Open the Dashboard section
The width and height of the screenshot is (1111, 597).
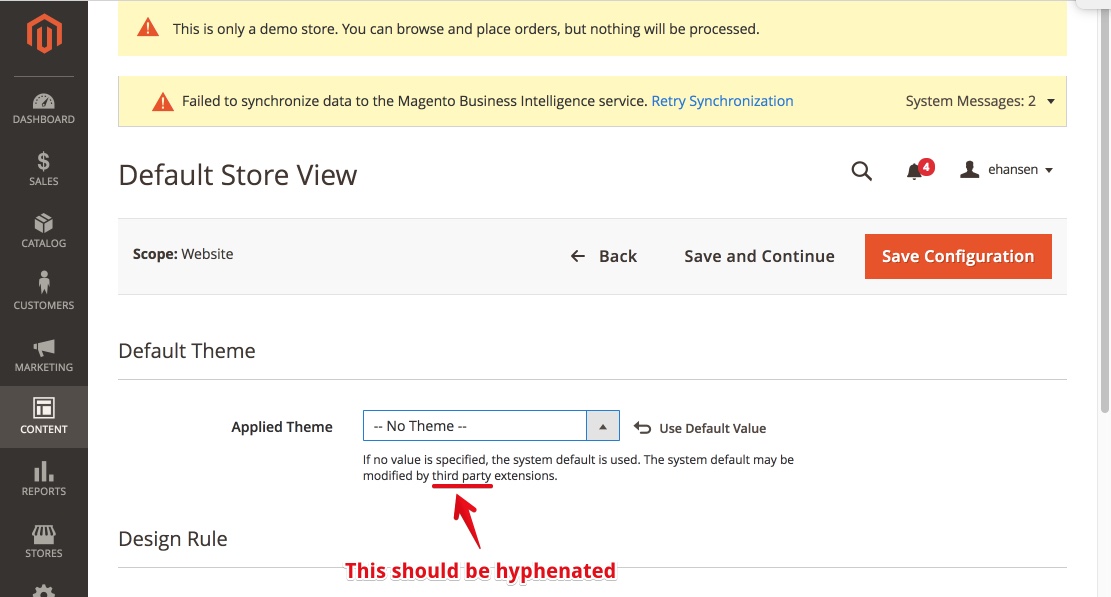tap(44, 108)
